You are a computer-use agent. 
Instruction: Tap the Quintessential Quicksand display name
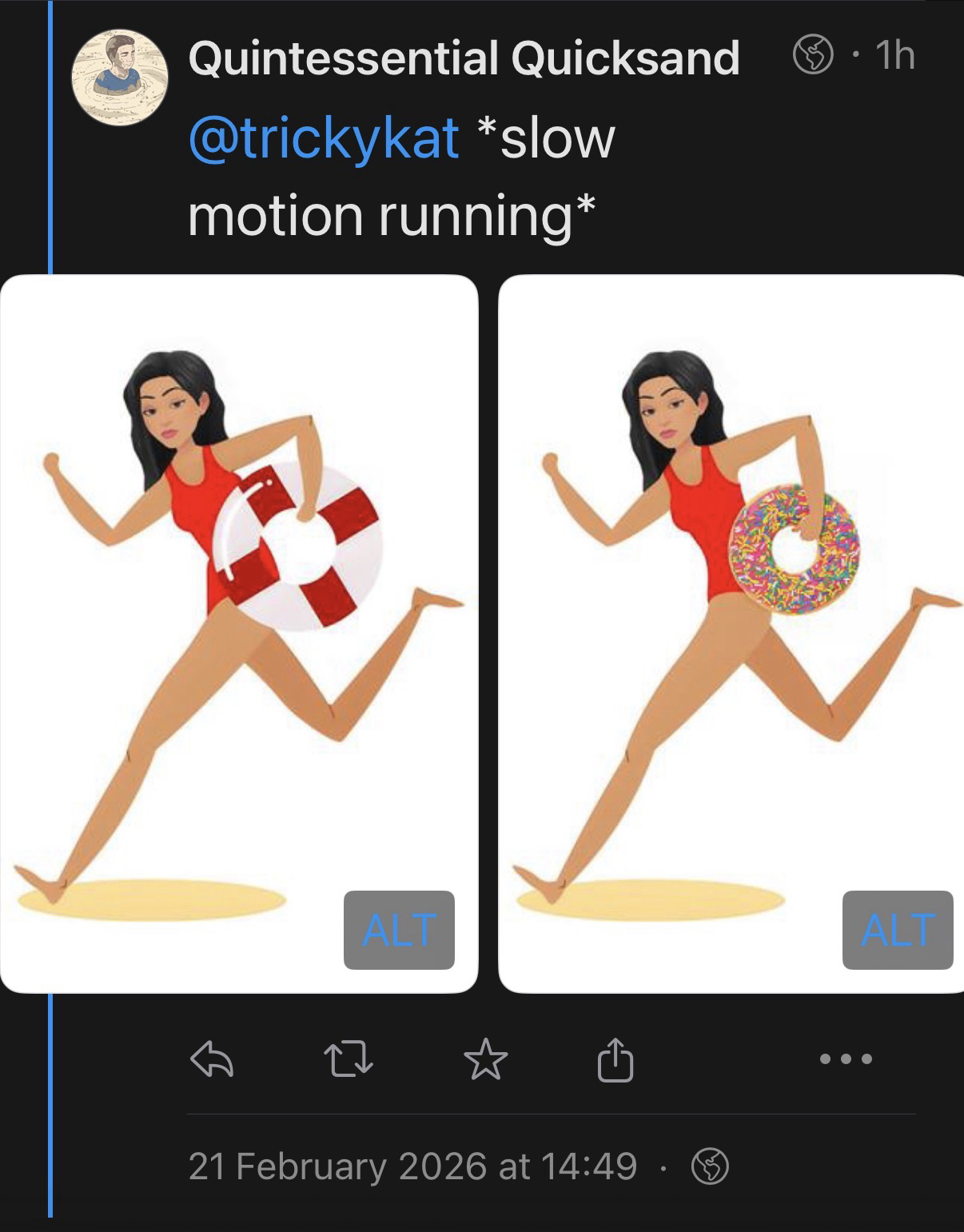464,58
